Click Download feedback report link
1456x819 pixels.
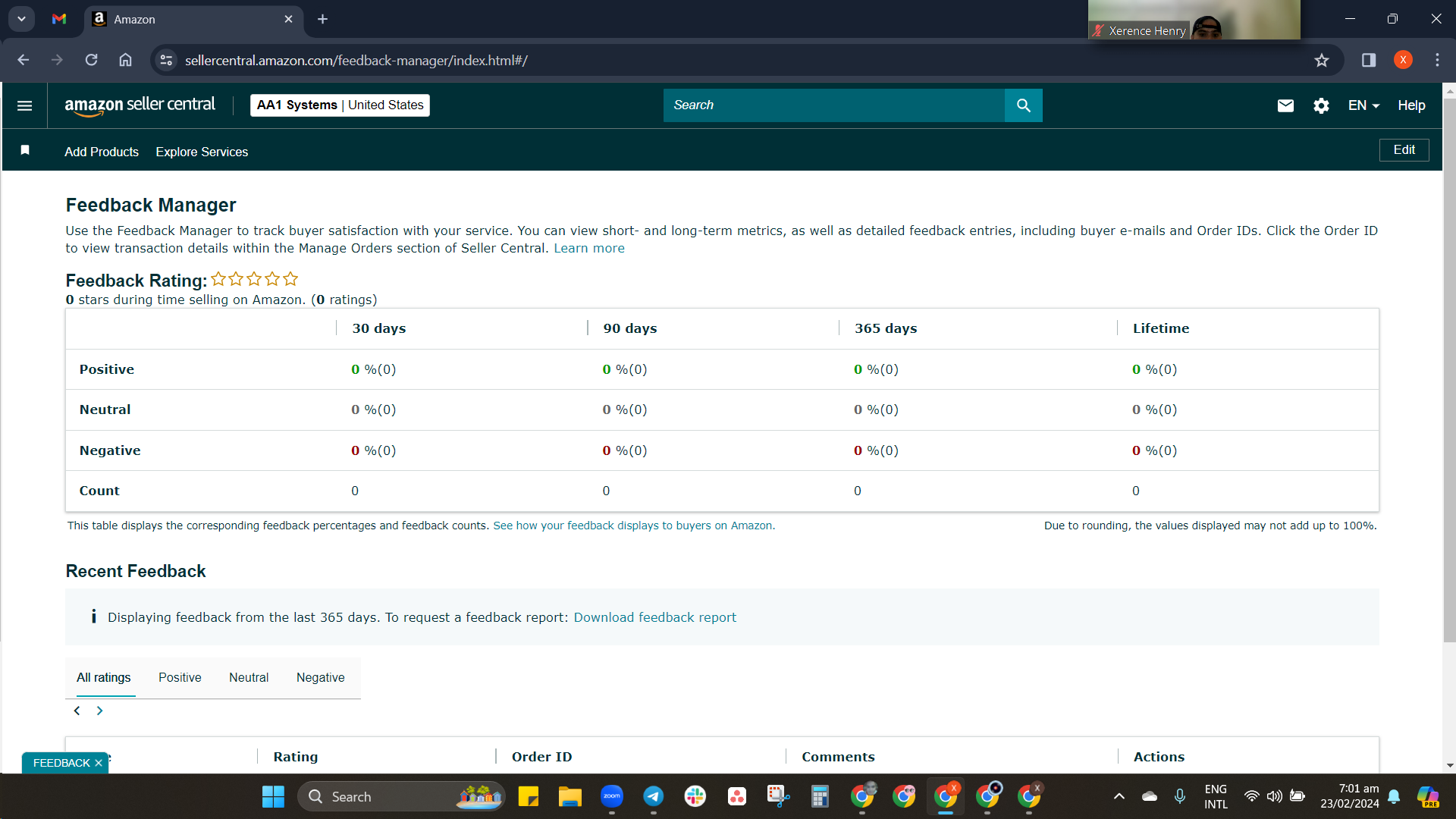click(x=654, y=617)
